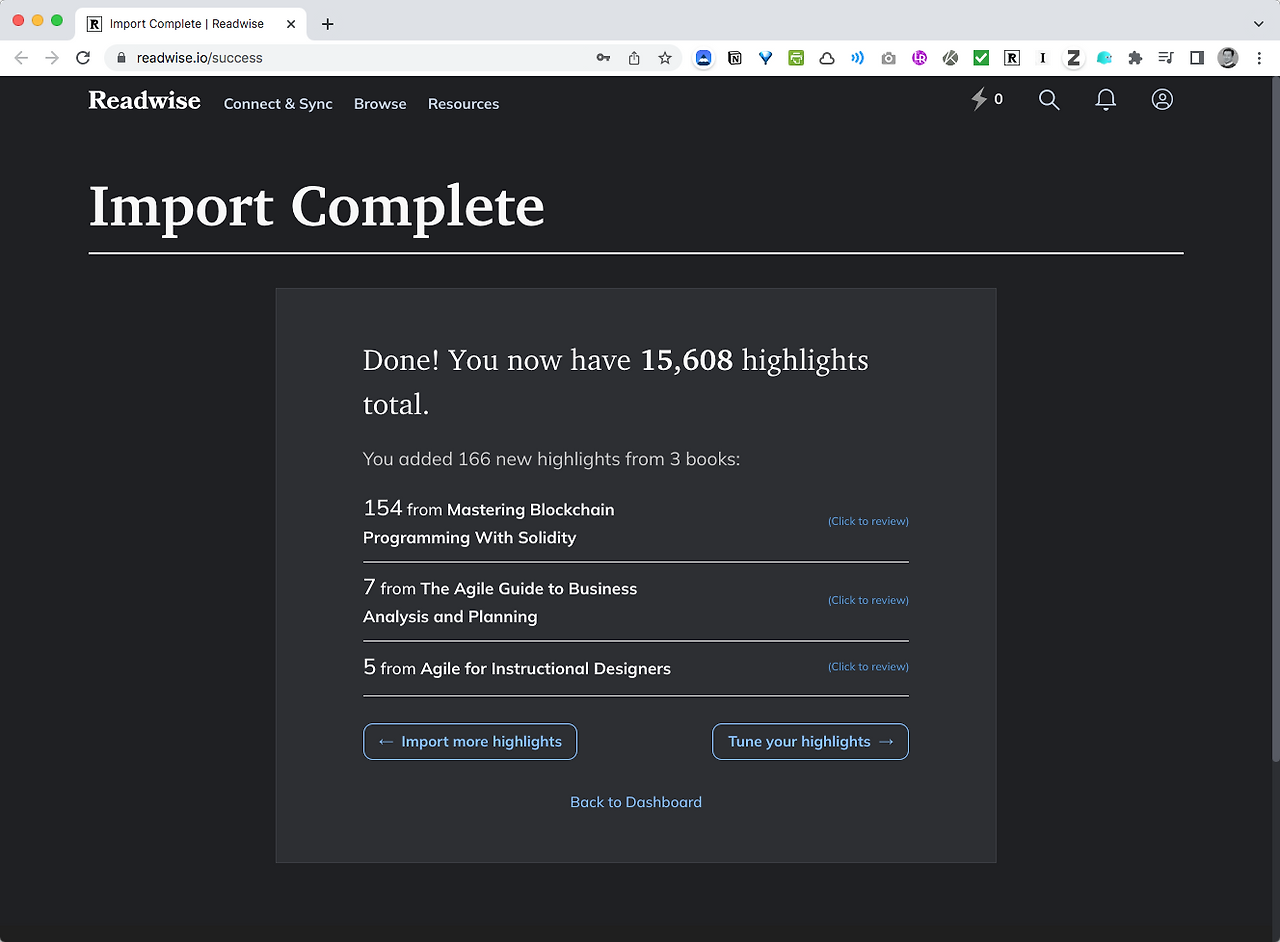Viewport: 1280px width, 942px height.
Task: Click the green checkmark extension icon
Action: pos(981,58)
